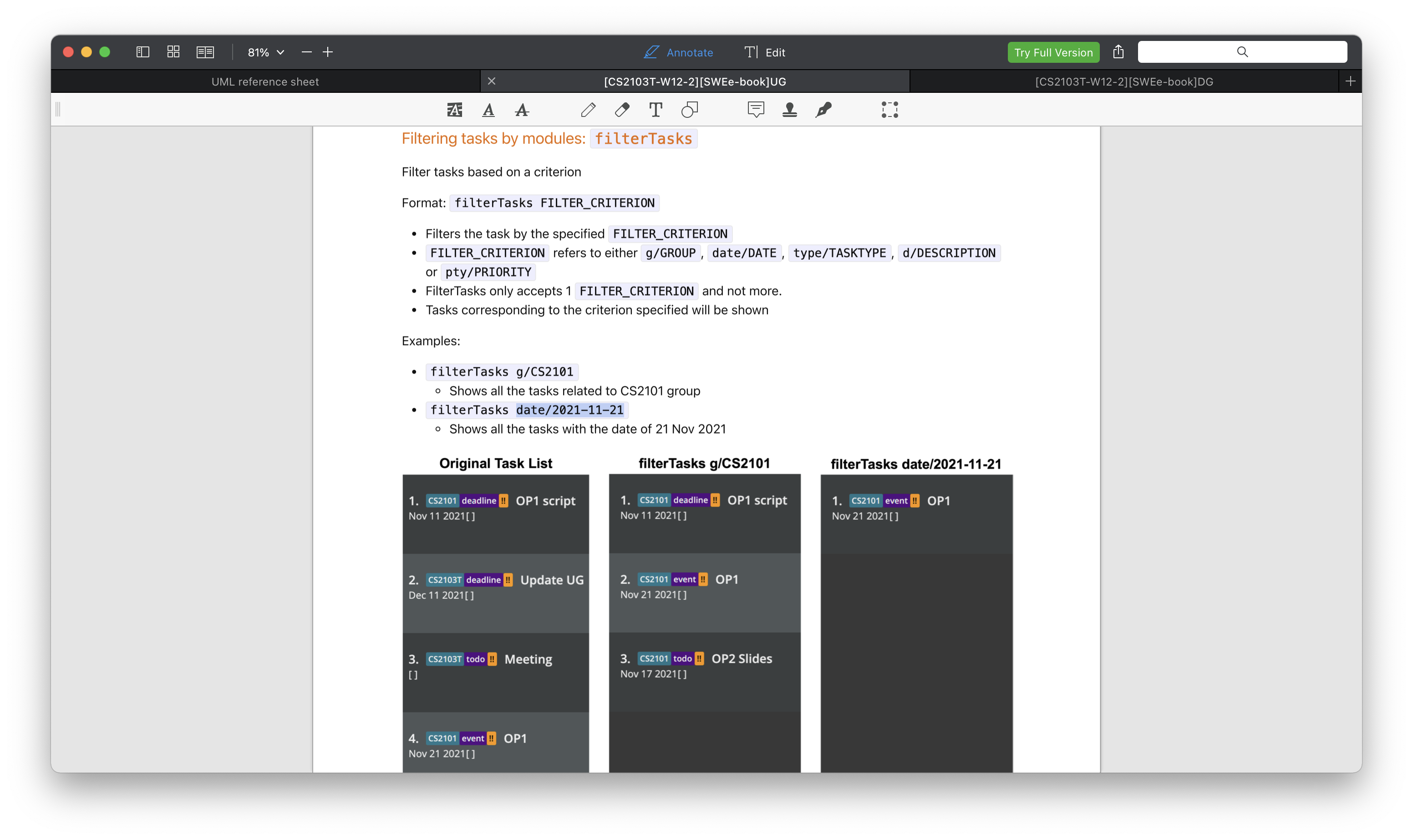Switch to UML reference sheet tab
The width and height of the screenshot is (1413, 840).
(265, 81)
